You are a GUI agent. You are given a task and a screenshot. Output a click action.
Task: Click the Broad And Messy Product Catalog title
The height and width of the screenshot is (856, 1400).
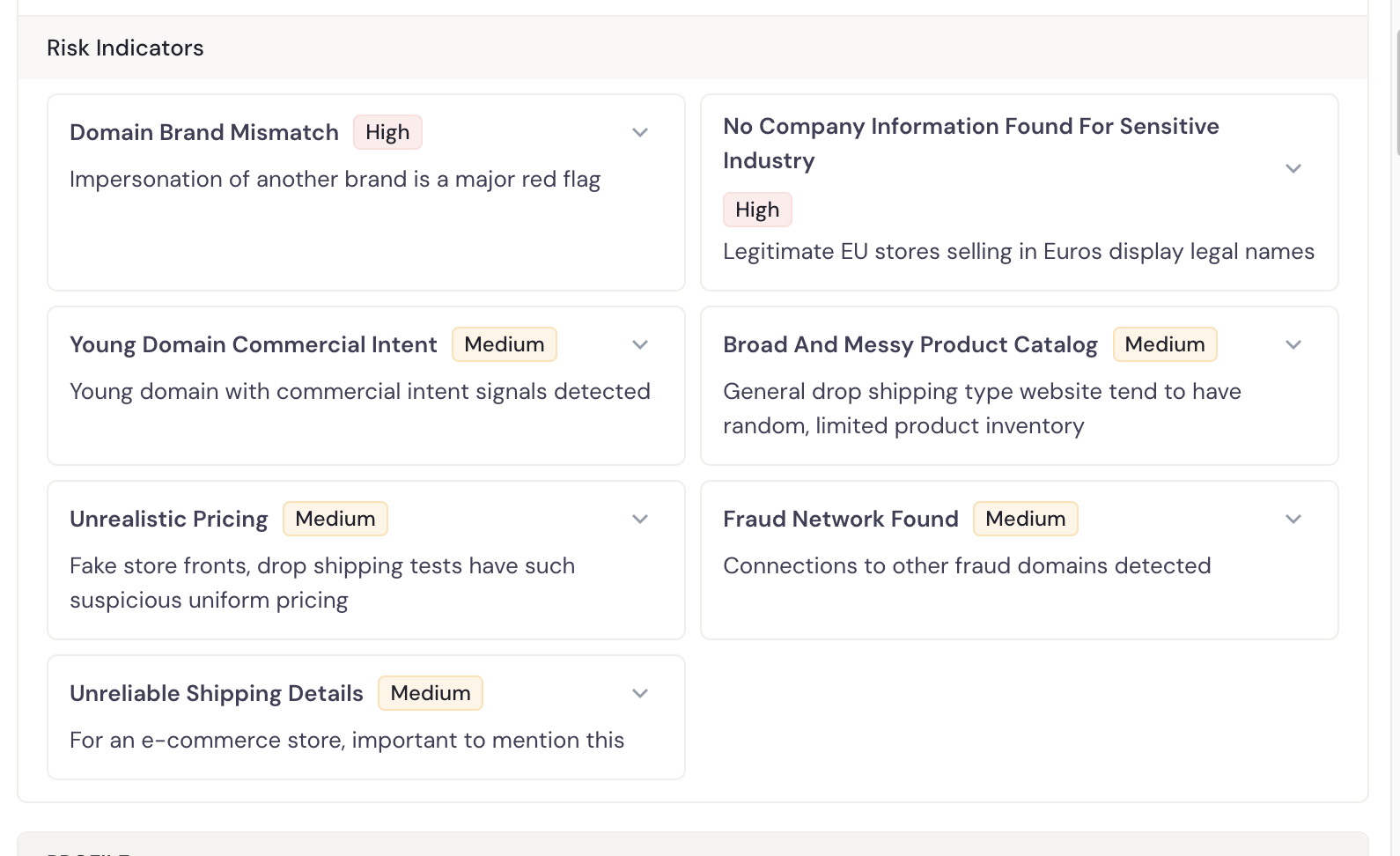point(910,345)
